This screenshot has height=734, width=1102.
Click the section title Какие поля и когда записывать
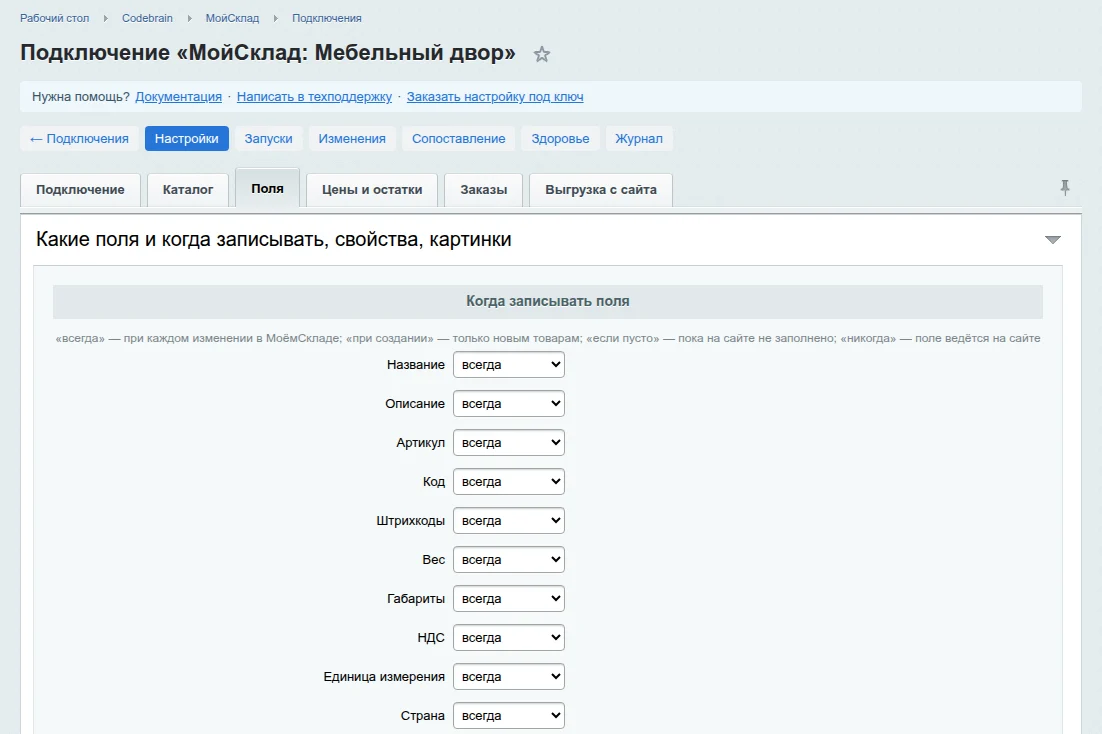pos(273,240)
